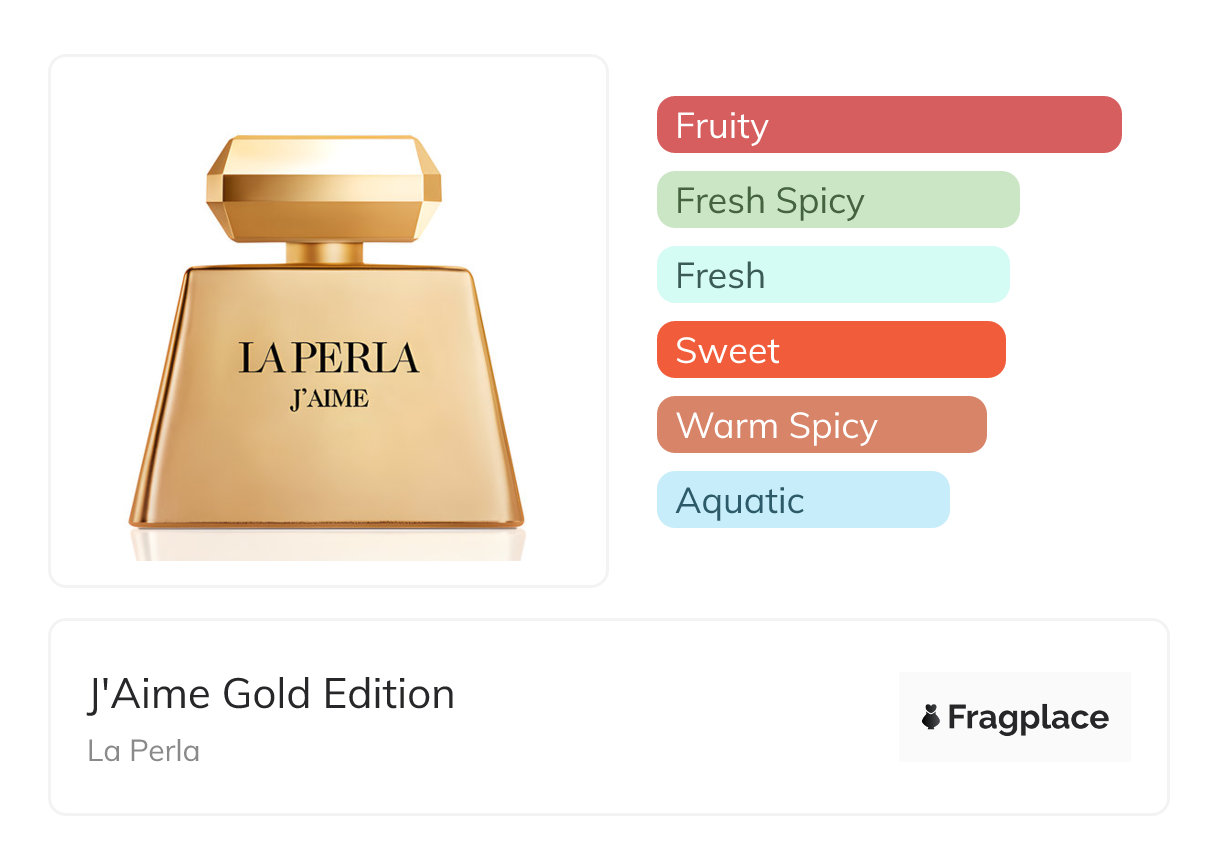Select the red Fruity accord bar
Image resolution: width=1218 pixels, height=864 pixels.
coord(888,125)
